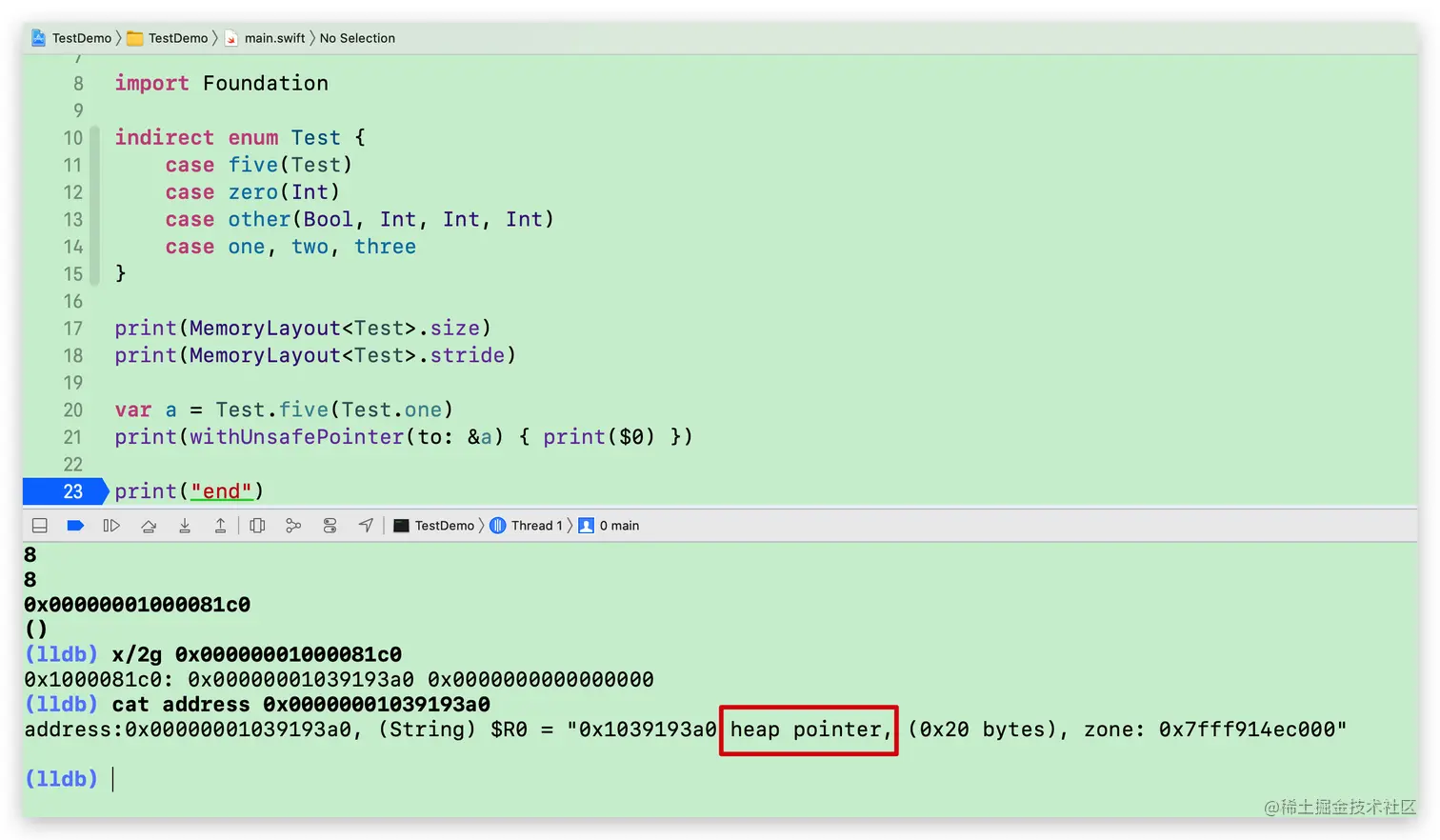1440x840 pixels.
Task: Step into the function
Action: coord(185,526)
